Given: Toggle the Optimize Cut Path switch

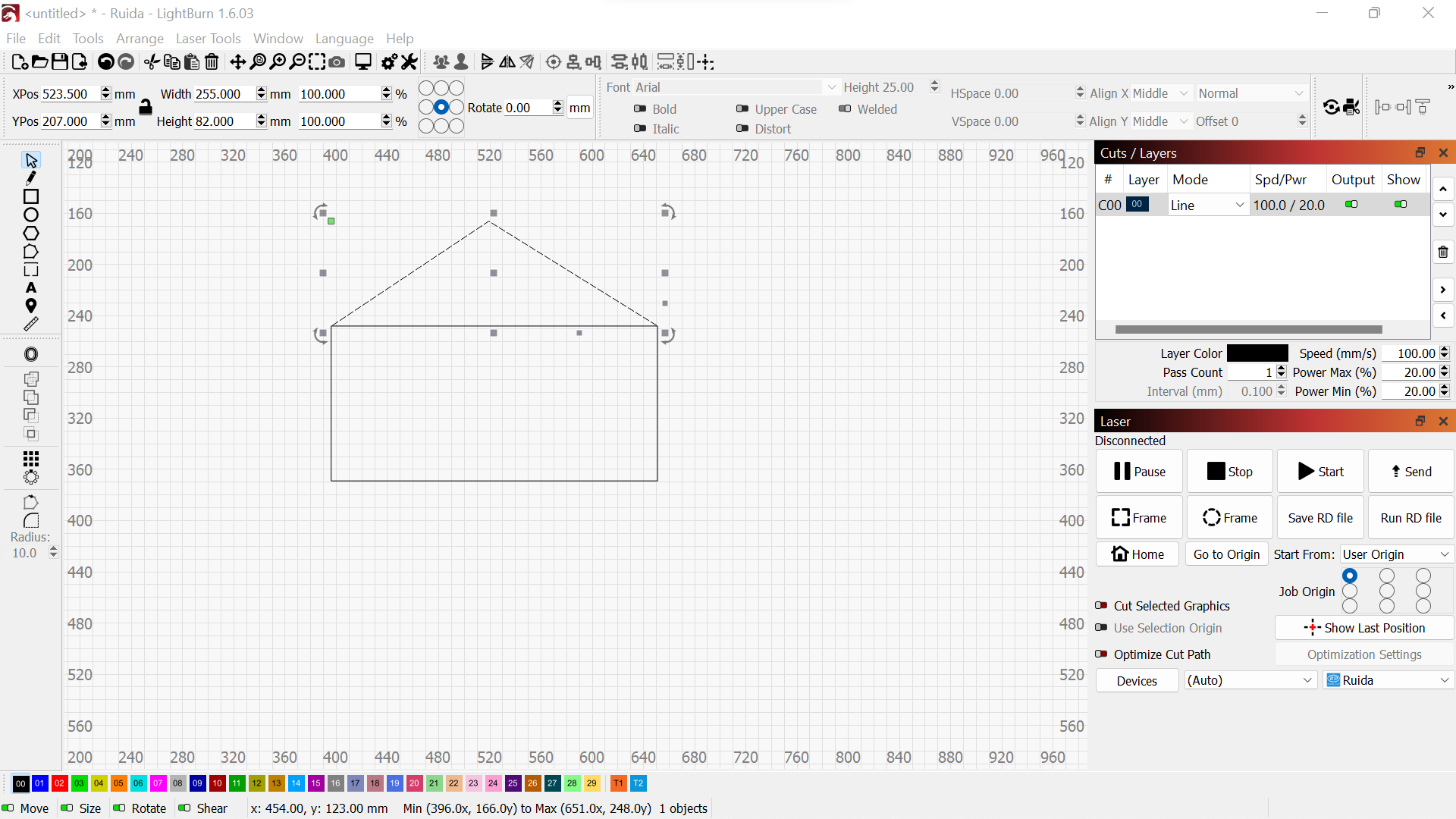Looking at the screenshot, I should (1102, 654).
